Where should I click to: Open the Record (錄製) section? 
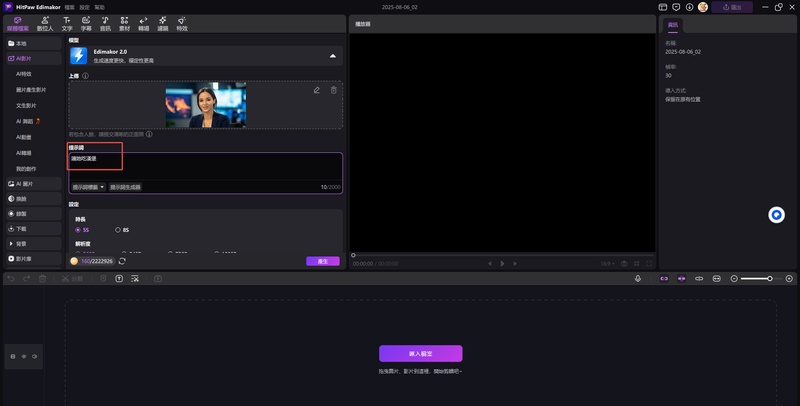[34, 214]
